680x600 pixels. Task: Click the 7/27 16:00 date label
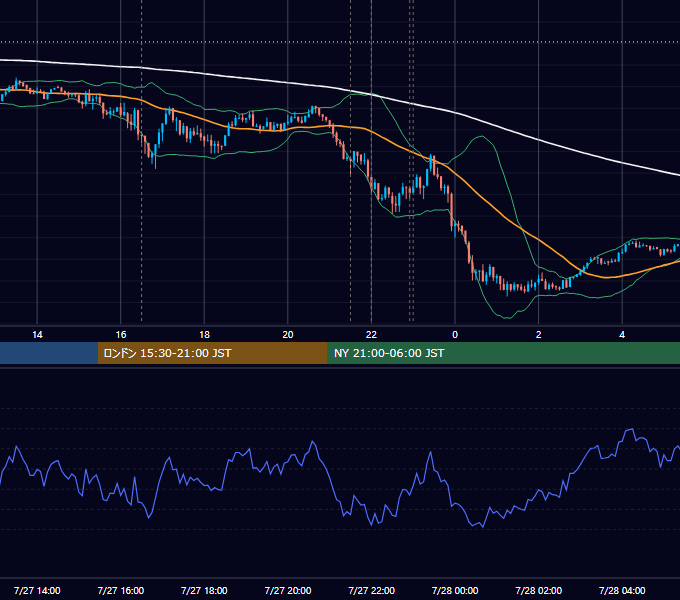click(121, 590)
